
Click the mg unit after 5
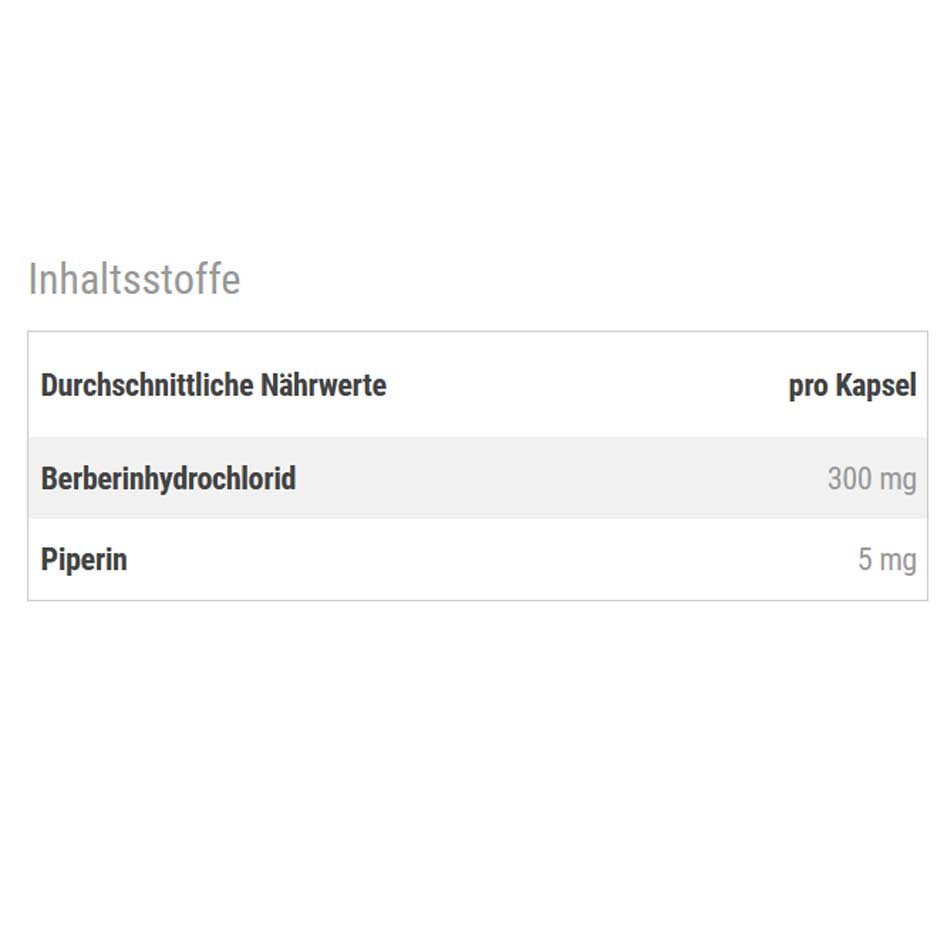point(897,561)
